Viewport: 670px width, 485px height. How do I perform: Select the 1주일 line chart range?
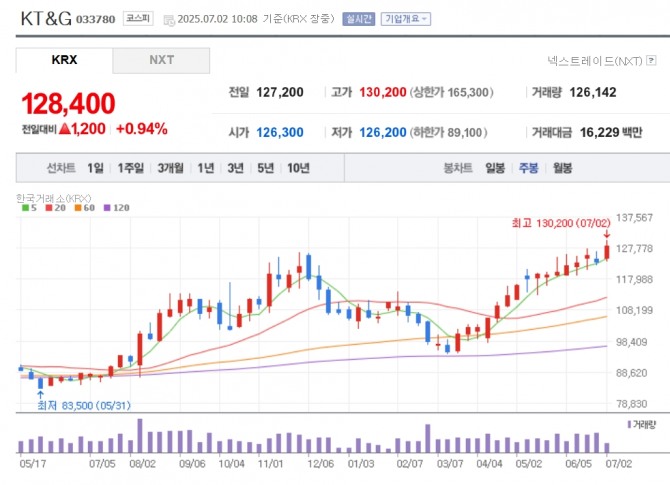click(x=131, y=168)
